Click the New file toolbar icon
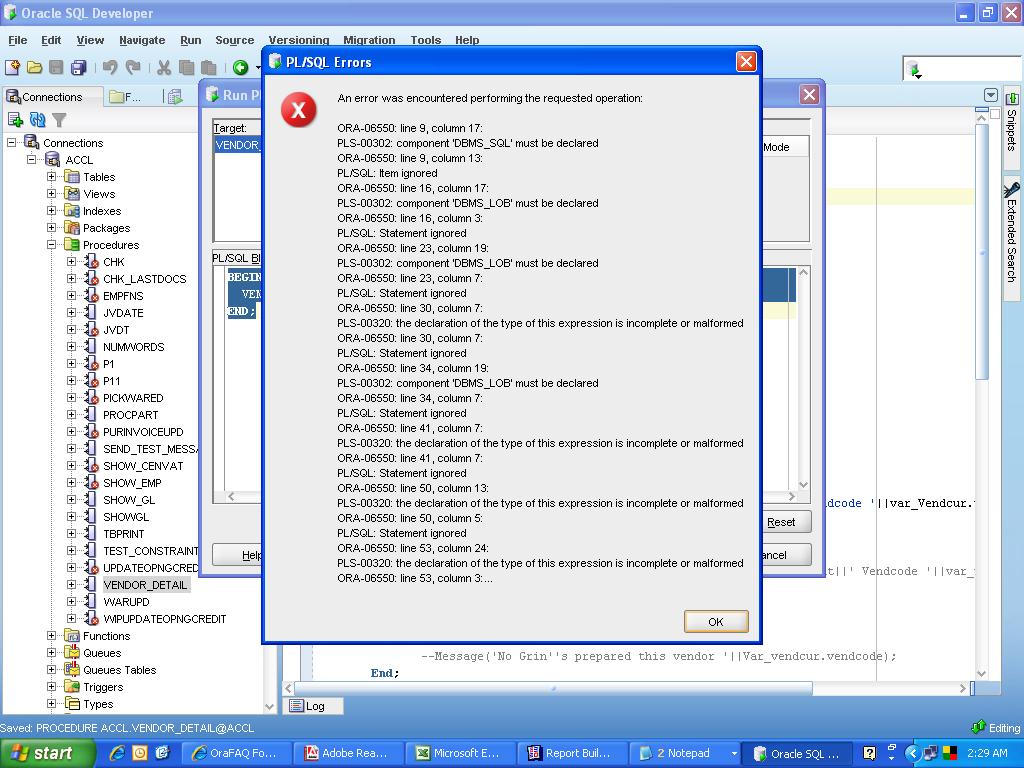 [x=12, y=67]
